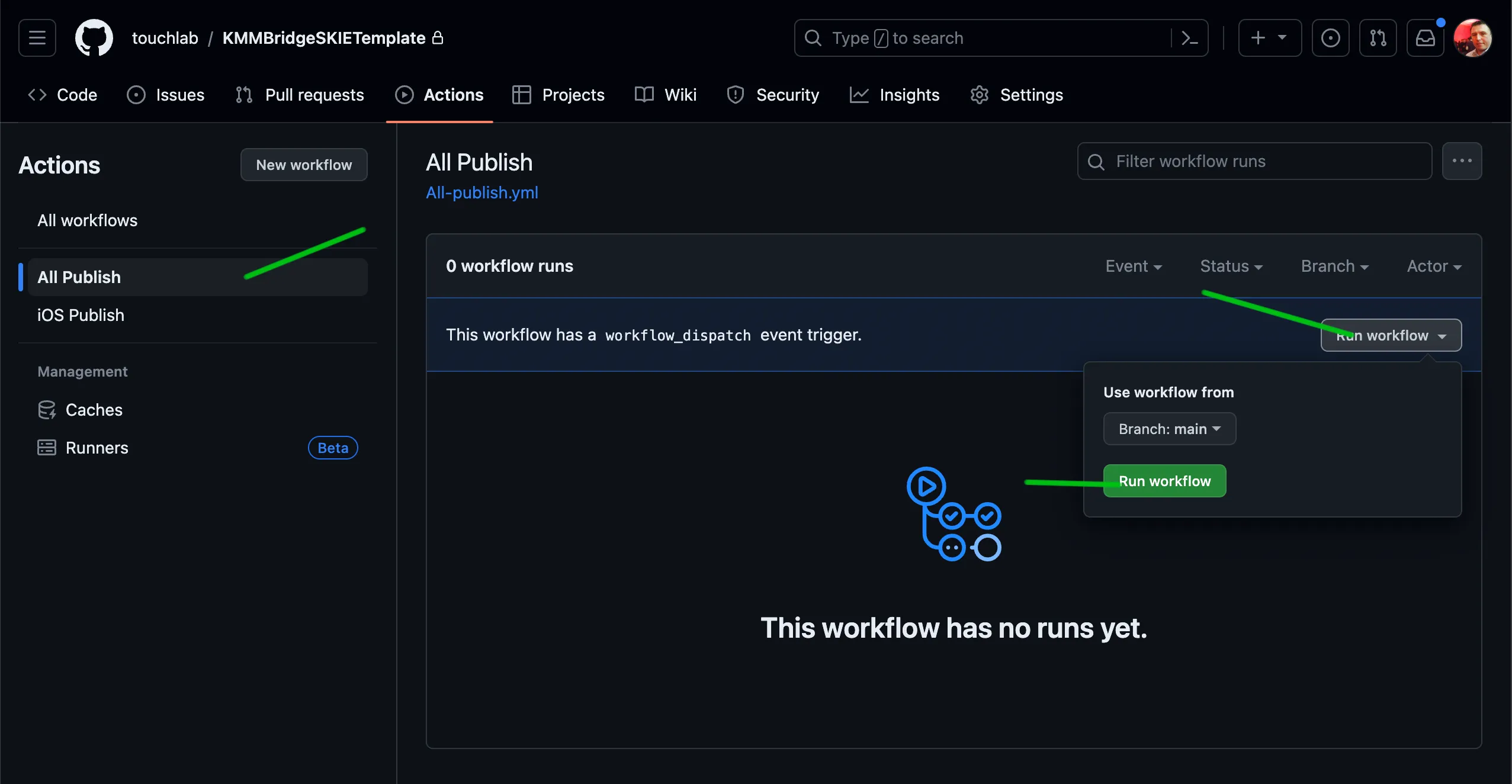The image size is (1512, 784).
Task: Open the Actions tab
Action: [x=439, y=95]
